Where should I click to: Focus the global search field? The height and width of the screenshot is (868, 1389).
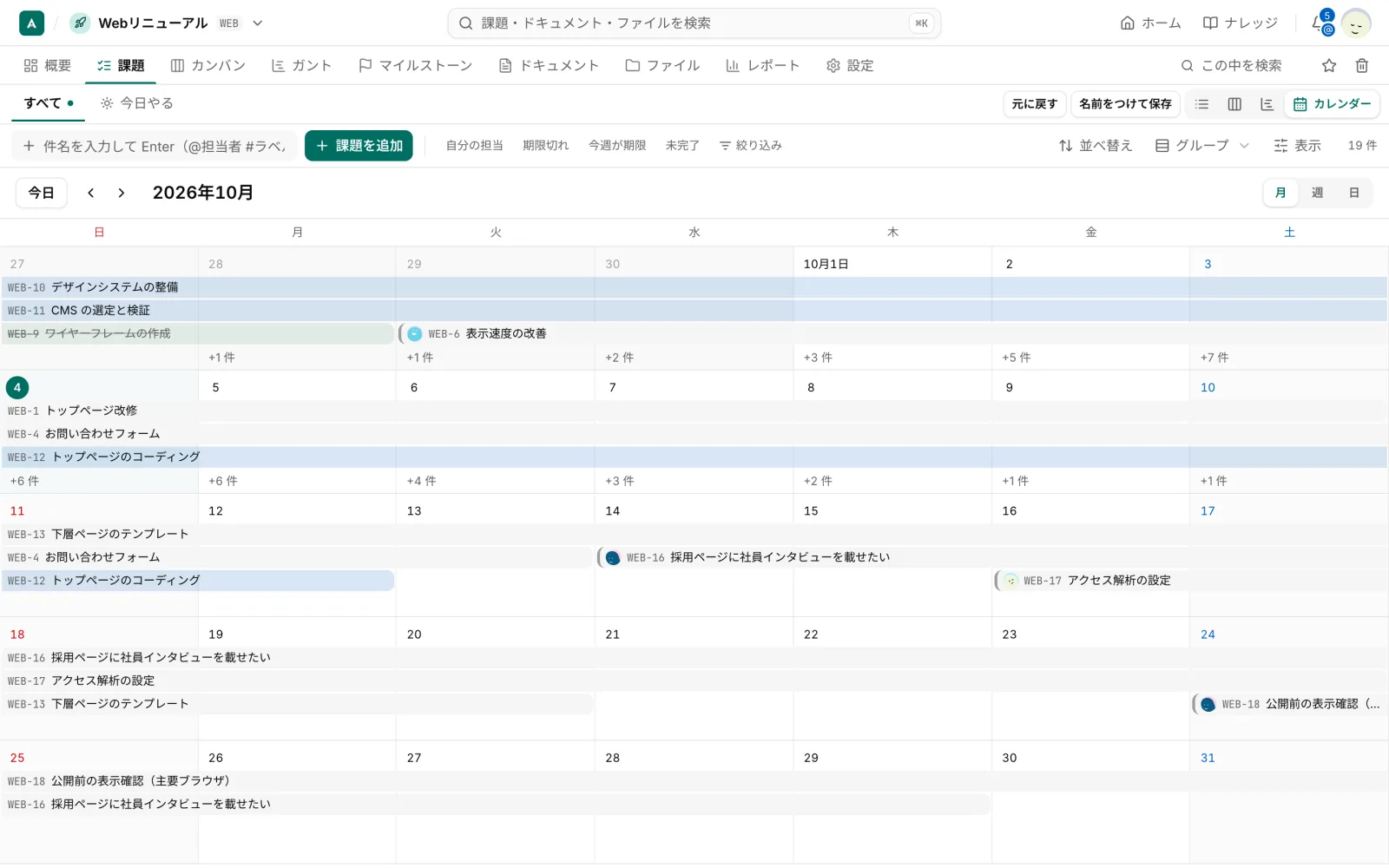694,23
